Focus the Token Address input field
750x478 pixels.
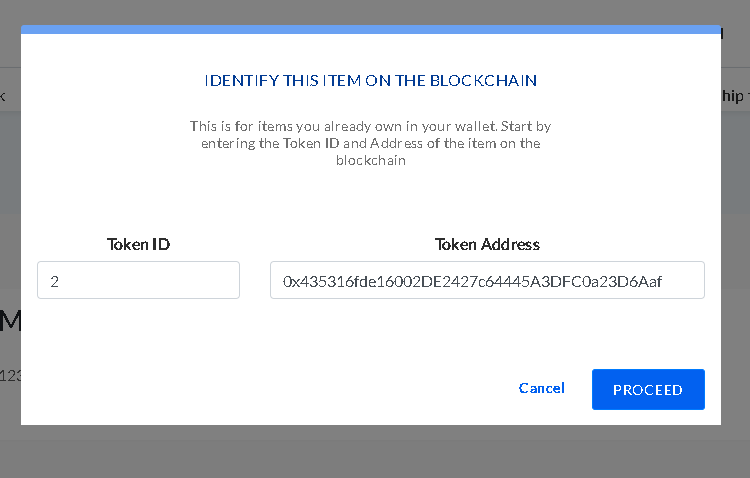(x=487, y=280)
